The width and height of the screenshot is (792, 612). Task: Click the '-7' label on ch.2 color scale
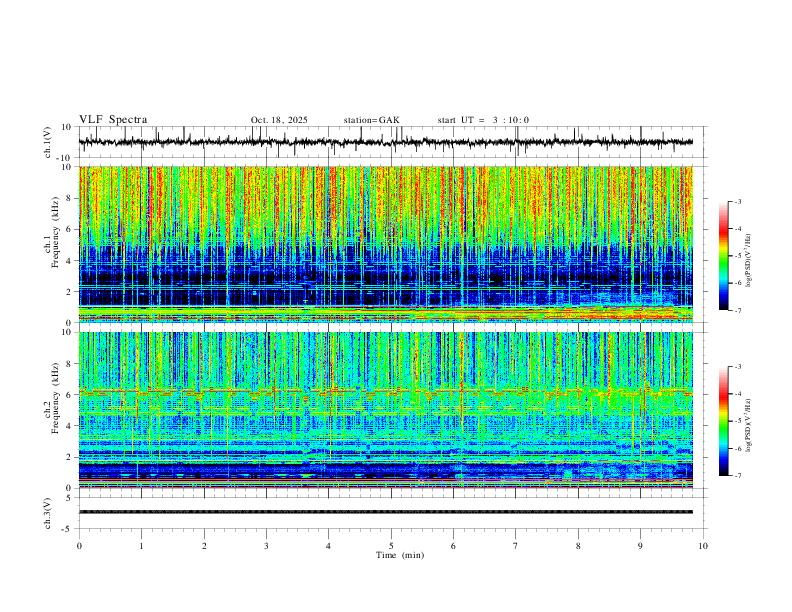(737, 475)
